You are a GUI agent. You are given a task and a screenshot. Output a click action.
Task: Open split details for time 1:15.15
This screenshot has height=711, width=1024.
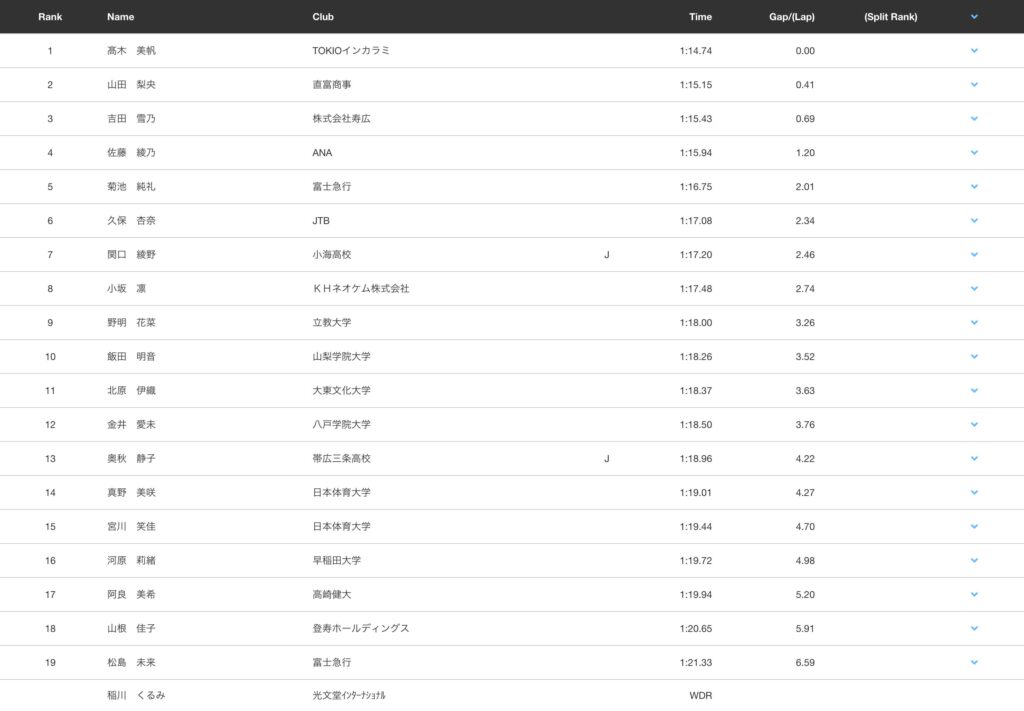coord(973,85)
